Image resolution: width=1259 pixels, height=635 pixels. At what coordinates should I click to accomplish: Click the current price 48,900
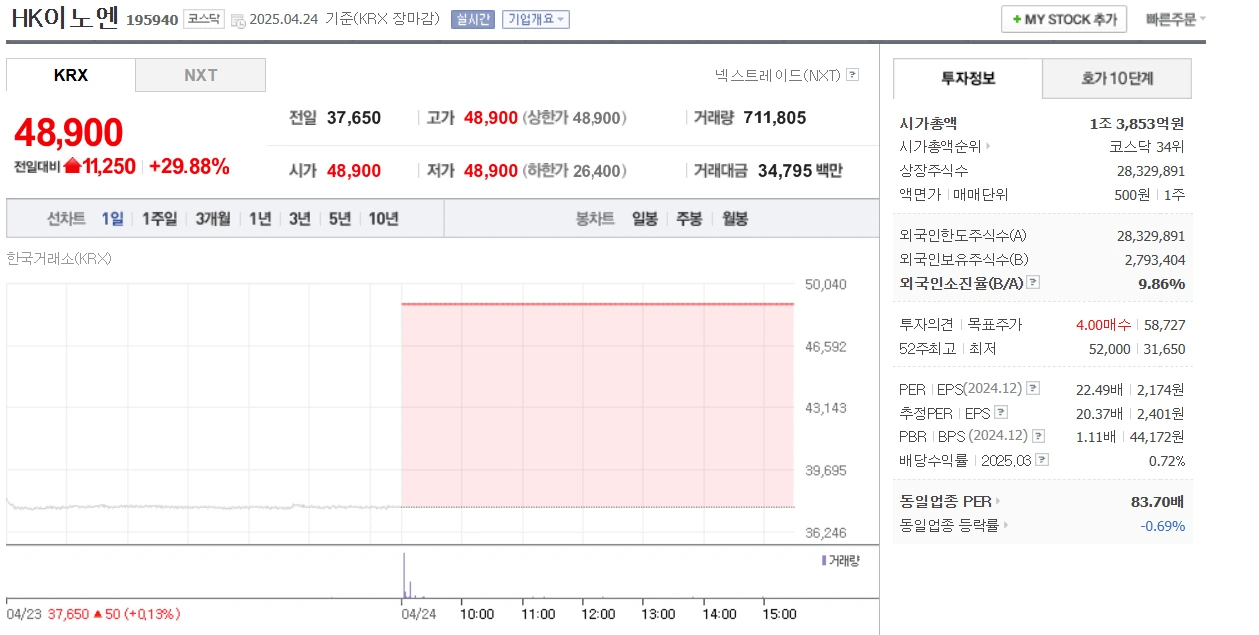point(69,132)
